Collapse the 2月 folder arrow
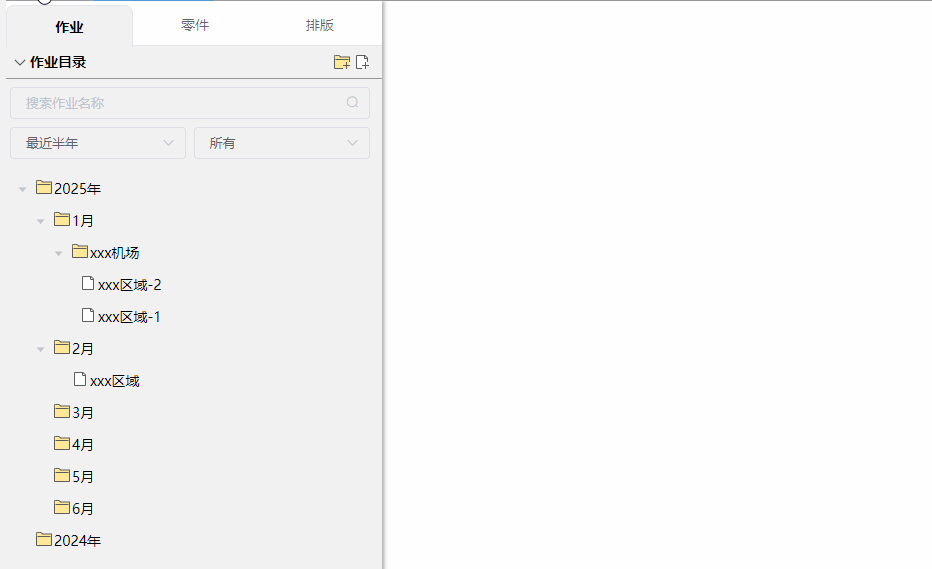The image size is (932, 569). (41, 349)
